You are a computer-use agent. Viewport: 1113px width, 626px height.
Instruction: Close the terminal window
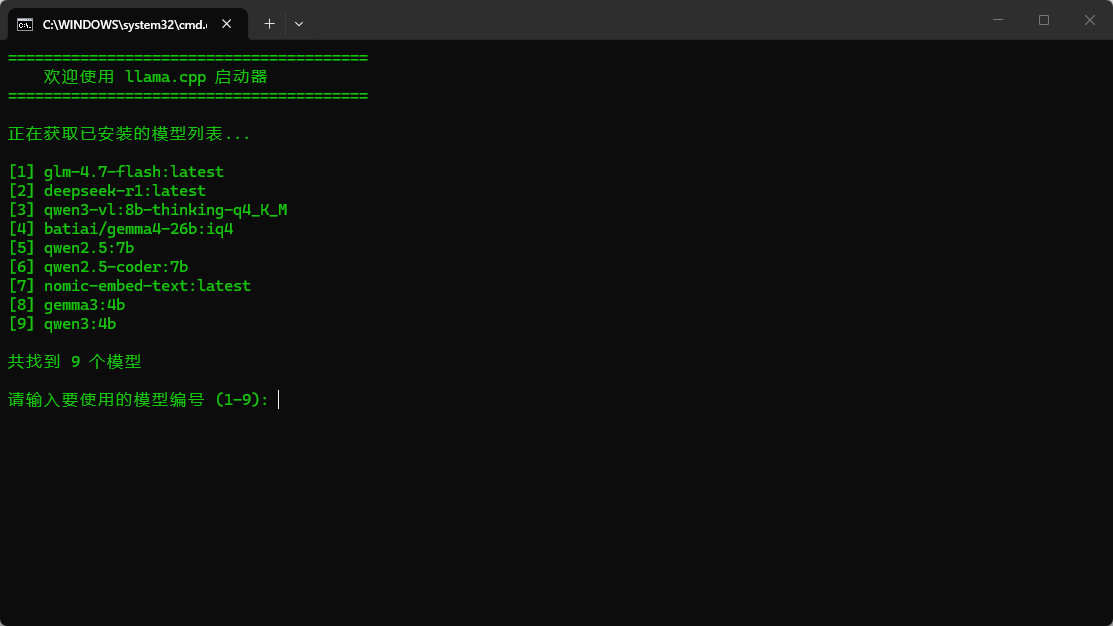(x=1090, y=20)
